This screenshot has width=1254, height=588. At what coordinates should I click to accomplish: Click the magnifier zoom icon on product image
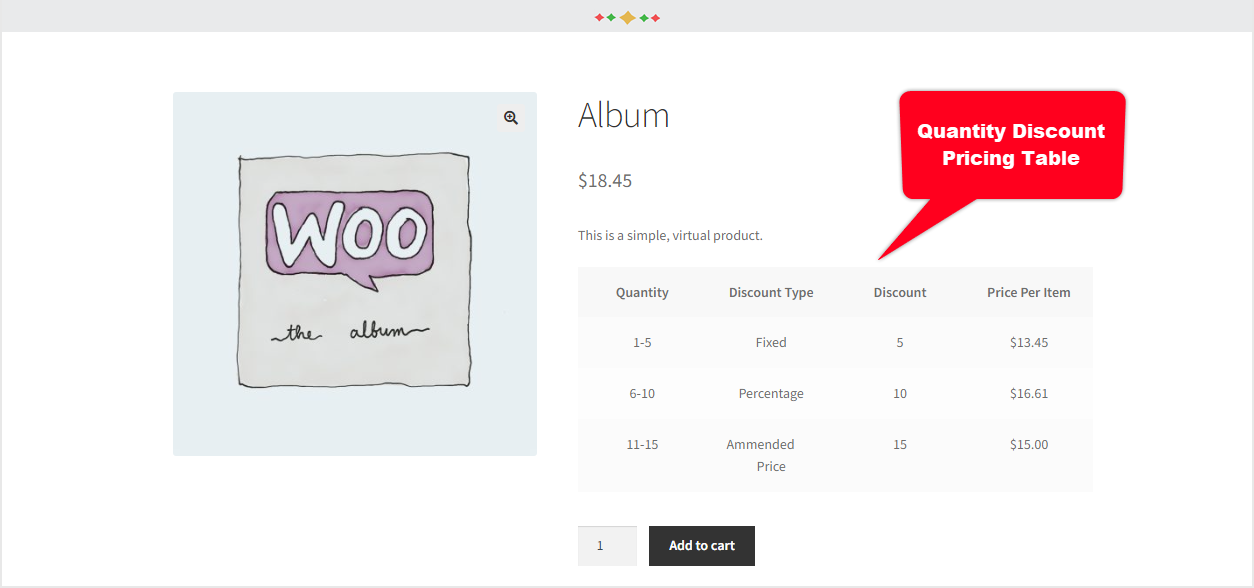pyautogui.click(x=511, y=118)
